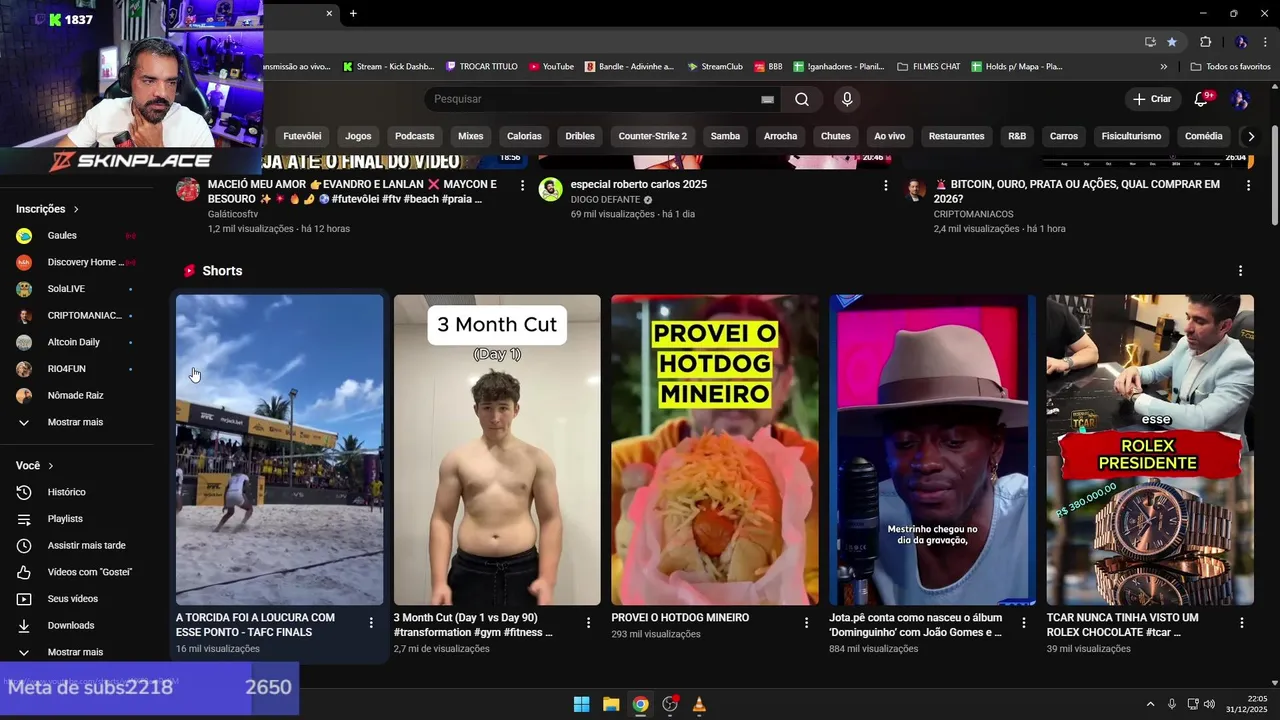Select the Samba category chip
The image size is (1280, 720).
725,136
